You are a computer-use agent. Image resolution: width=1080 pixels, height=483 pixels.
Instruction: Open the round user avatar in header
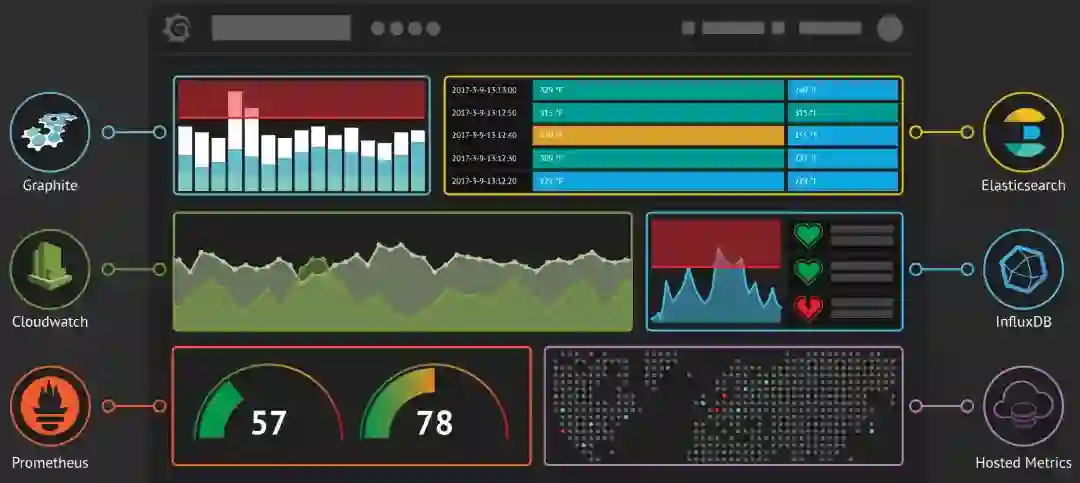click(889, 28)
